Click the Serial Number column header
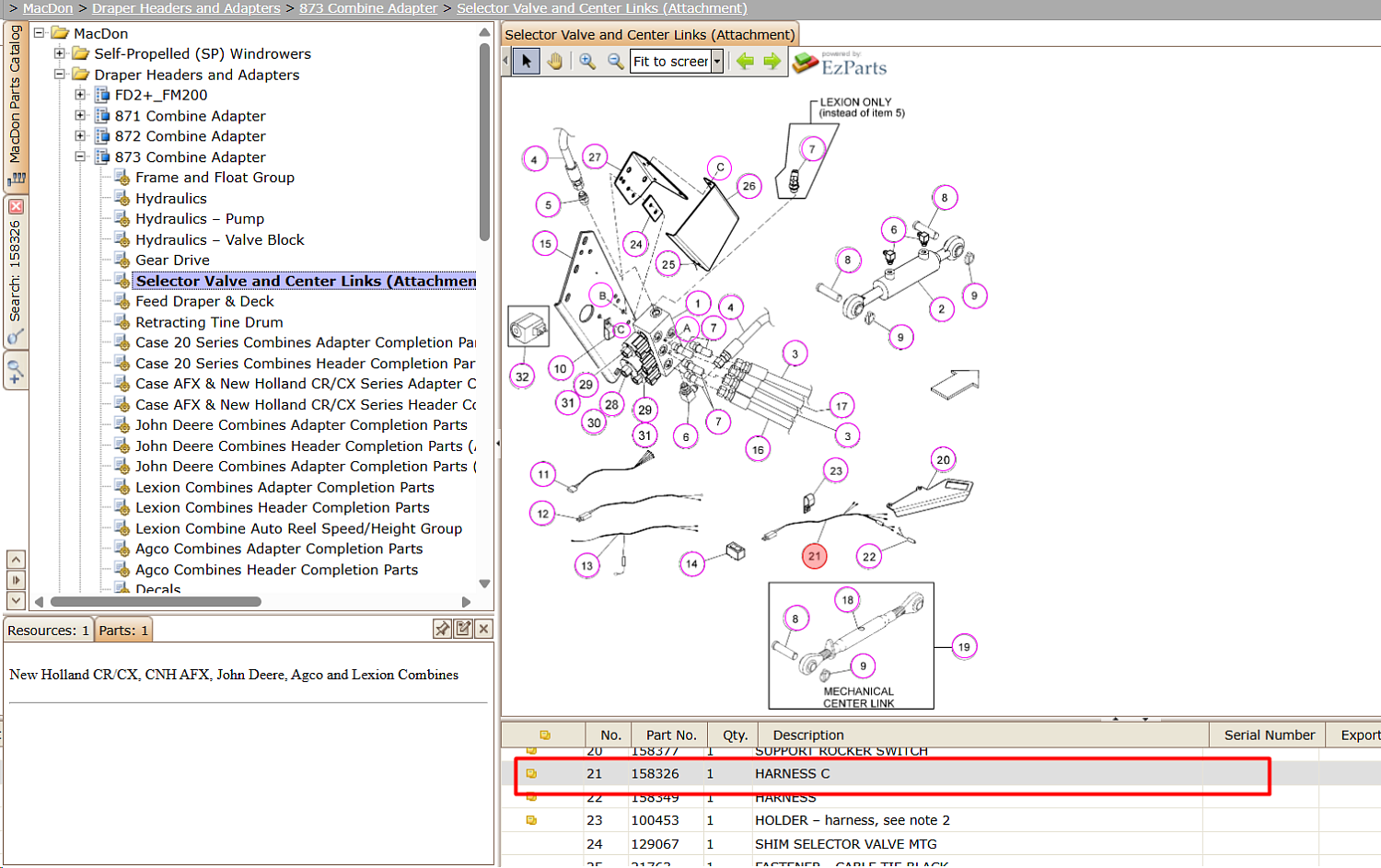 pyautogui.click(x=1269, y=735)
